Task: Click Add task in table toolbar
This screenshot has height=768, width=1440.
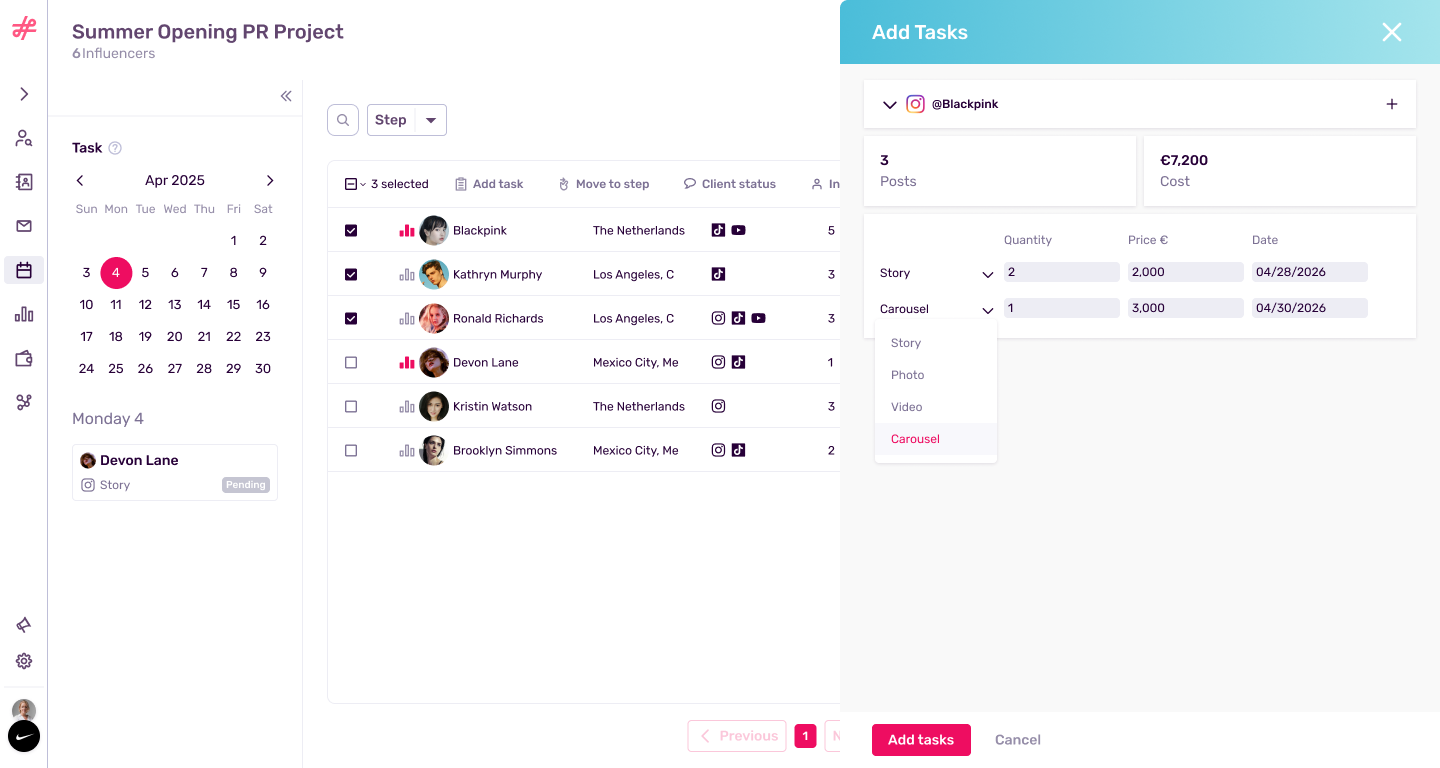Action: (489, 184)
